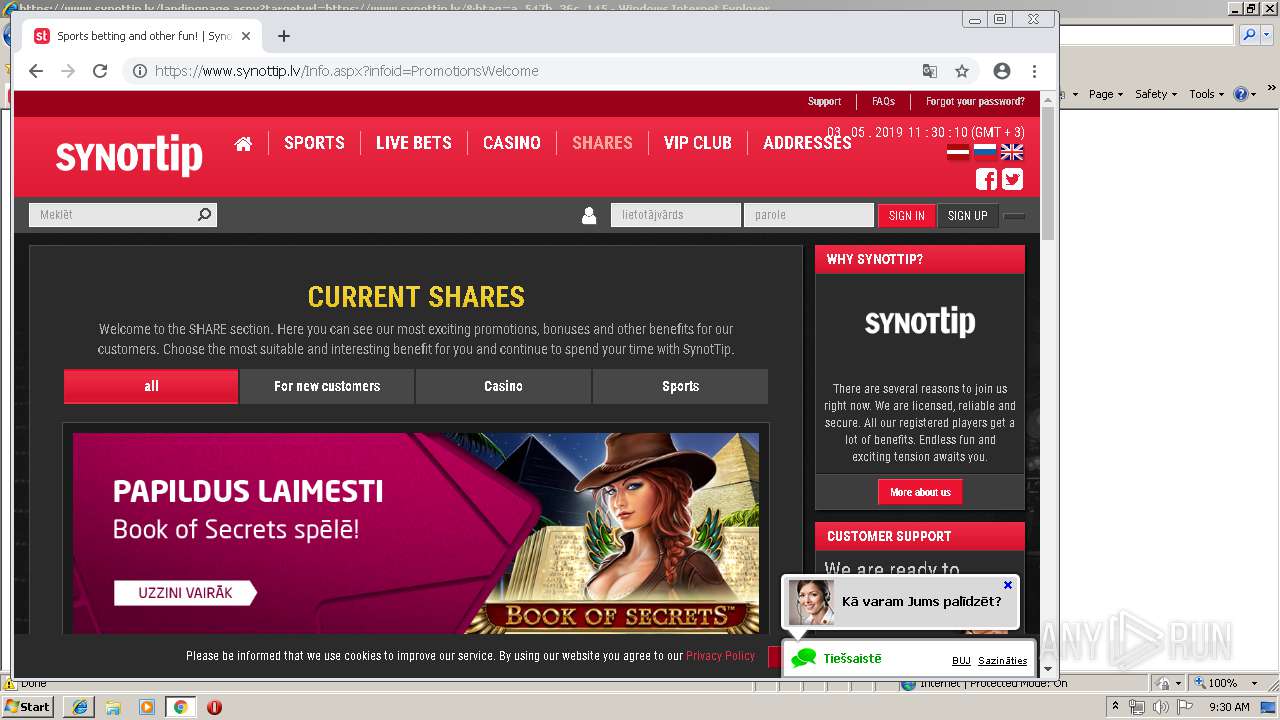The width and height of the screenshot is (1280, 720).
Task: Click the site information icon in the address bar
Action: click(x=140, y=71)
